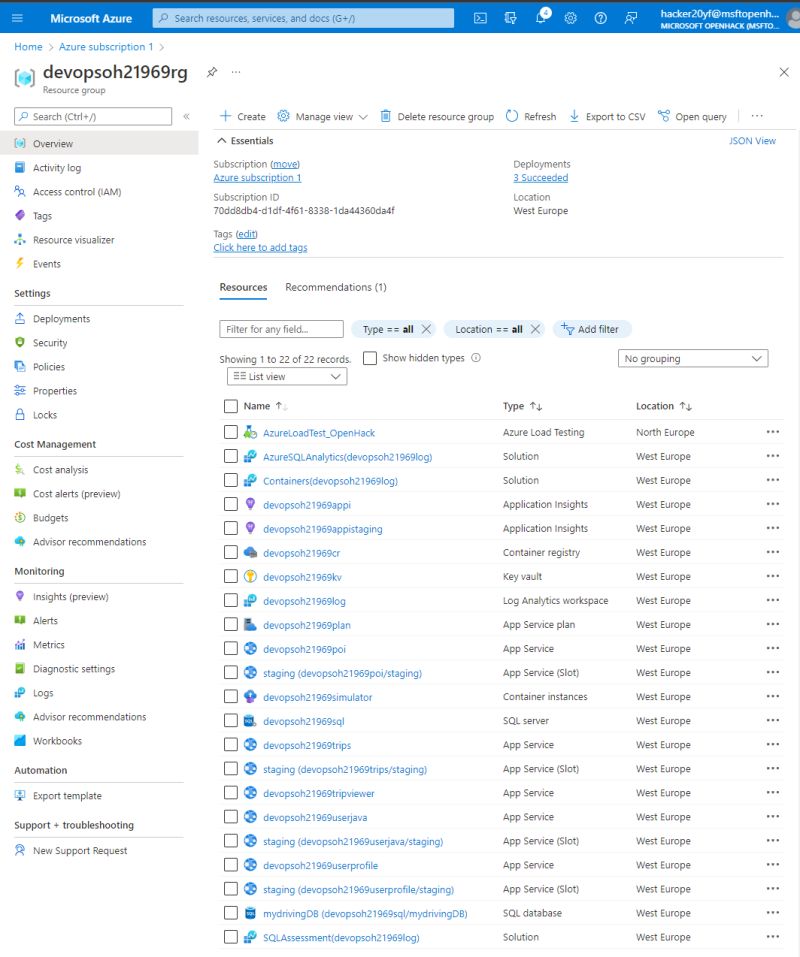Screen dimensions: 800x957
Task: Click the sidebar Search (Ctrl+/) field
Action: (x=93, y=116)
